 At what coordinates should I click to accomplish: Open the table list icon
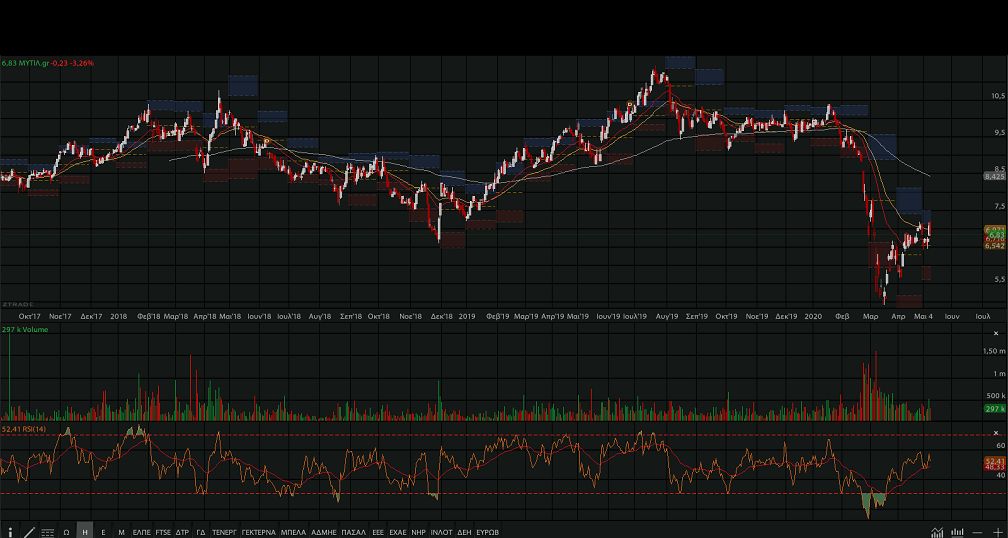47,531
